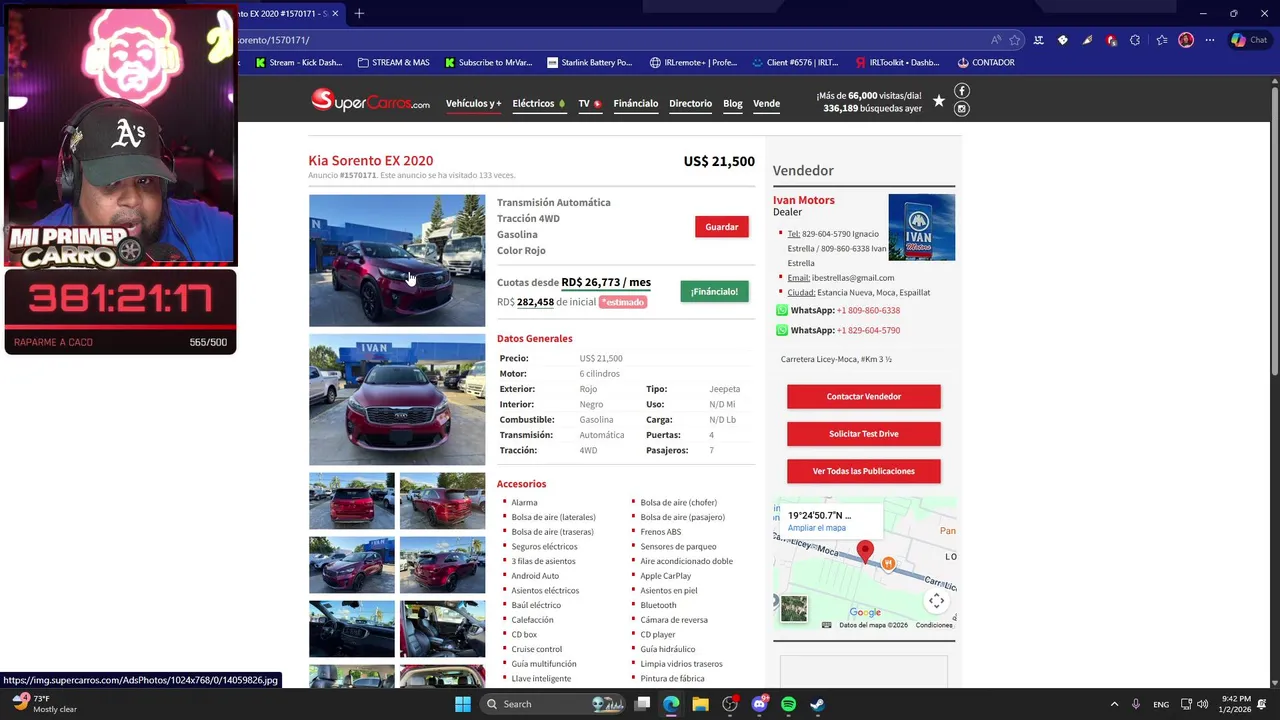Click the green ¡Fináncialo! button
The height and width of the screenshot is (720, 1280).
point(714,291)
